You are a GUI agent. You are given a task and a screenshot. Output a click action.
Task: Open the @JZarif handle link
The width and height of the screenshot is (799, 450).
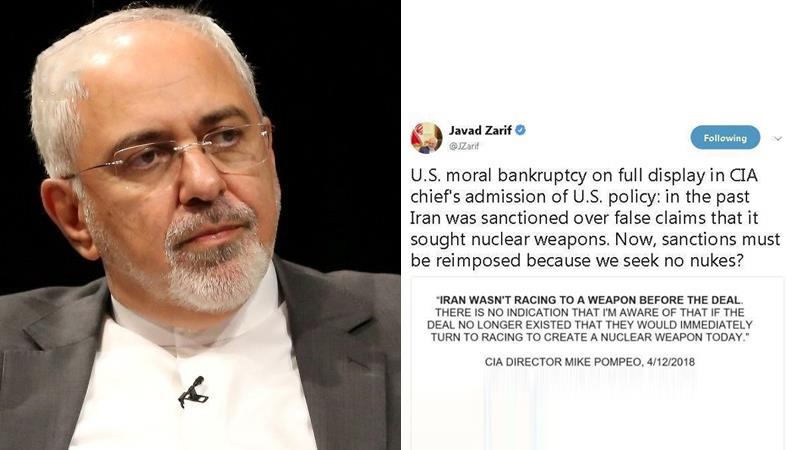tap(464, 146)
